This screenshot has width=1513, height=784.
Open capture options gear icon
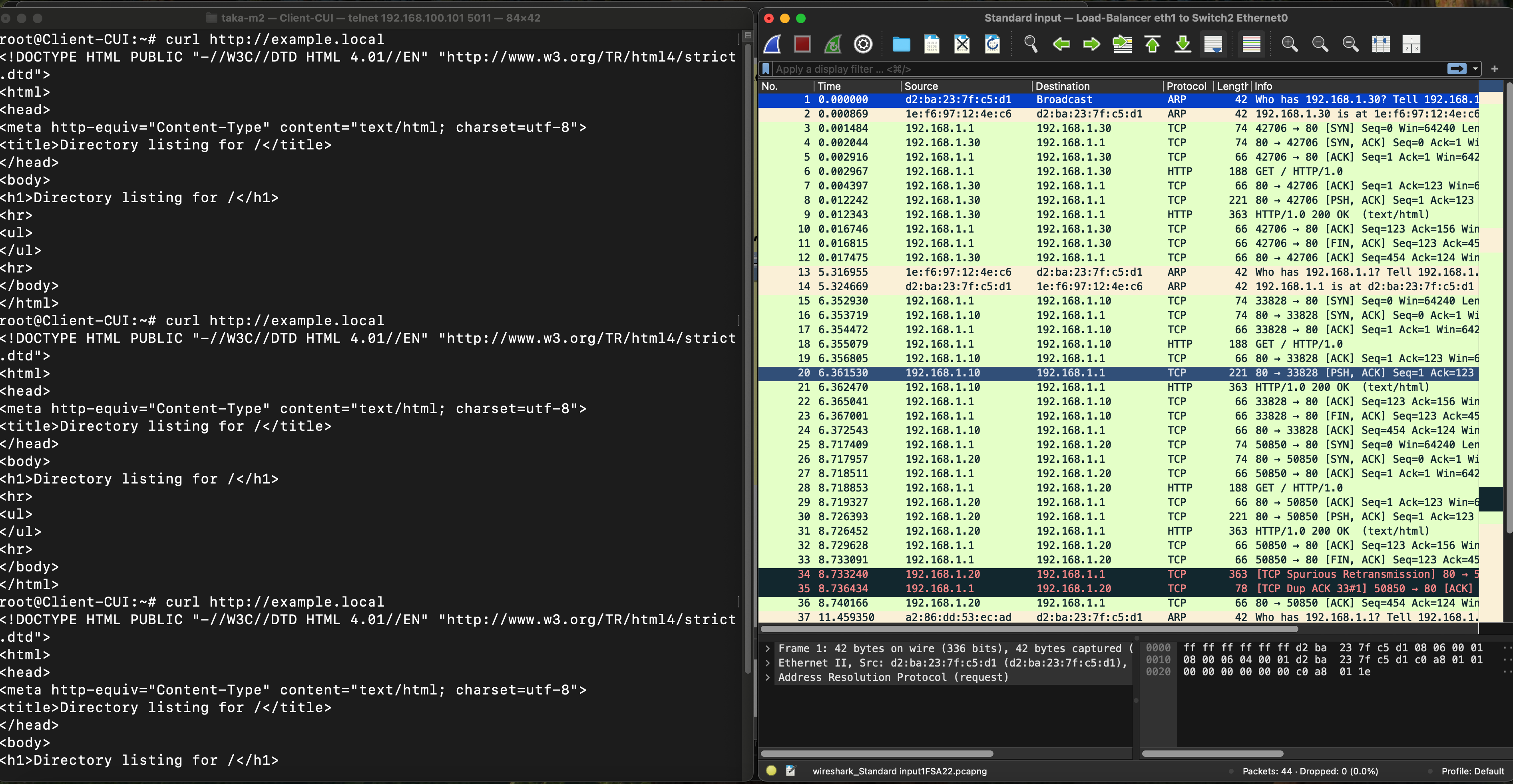(x=863, y=44)
